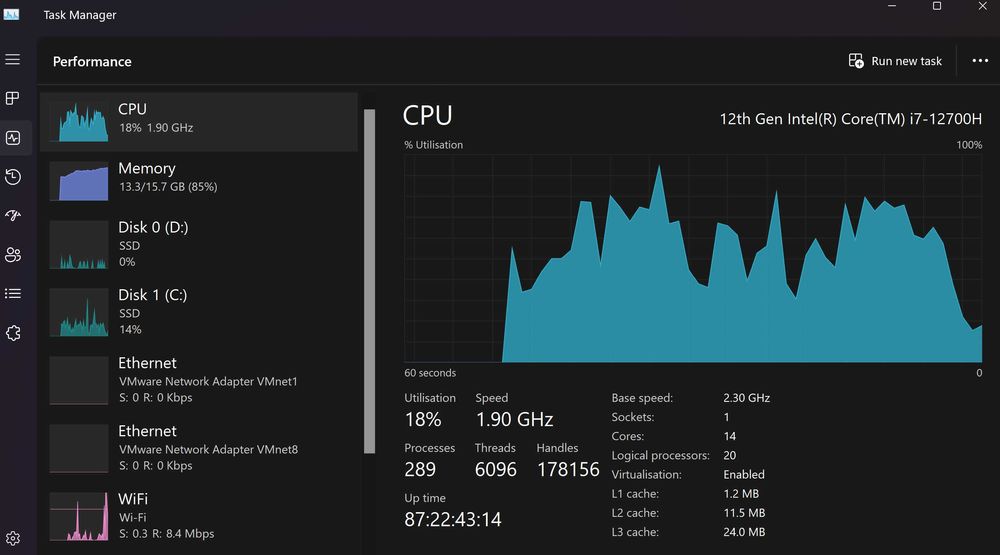Select Disk 0 (D:) entry
The image size is (1000, 555).
(199, 244)
